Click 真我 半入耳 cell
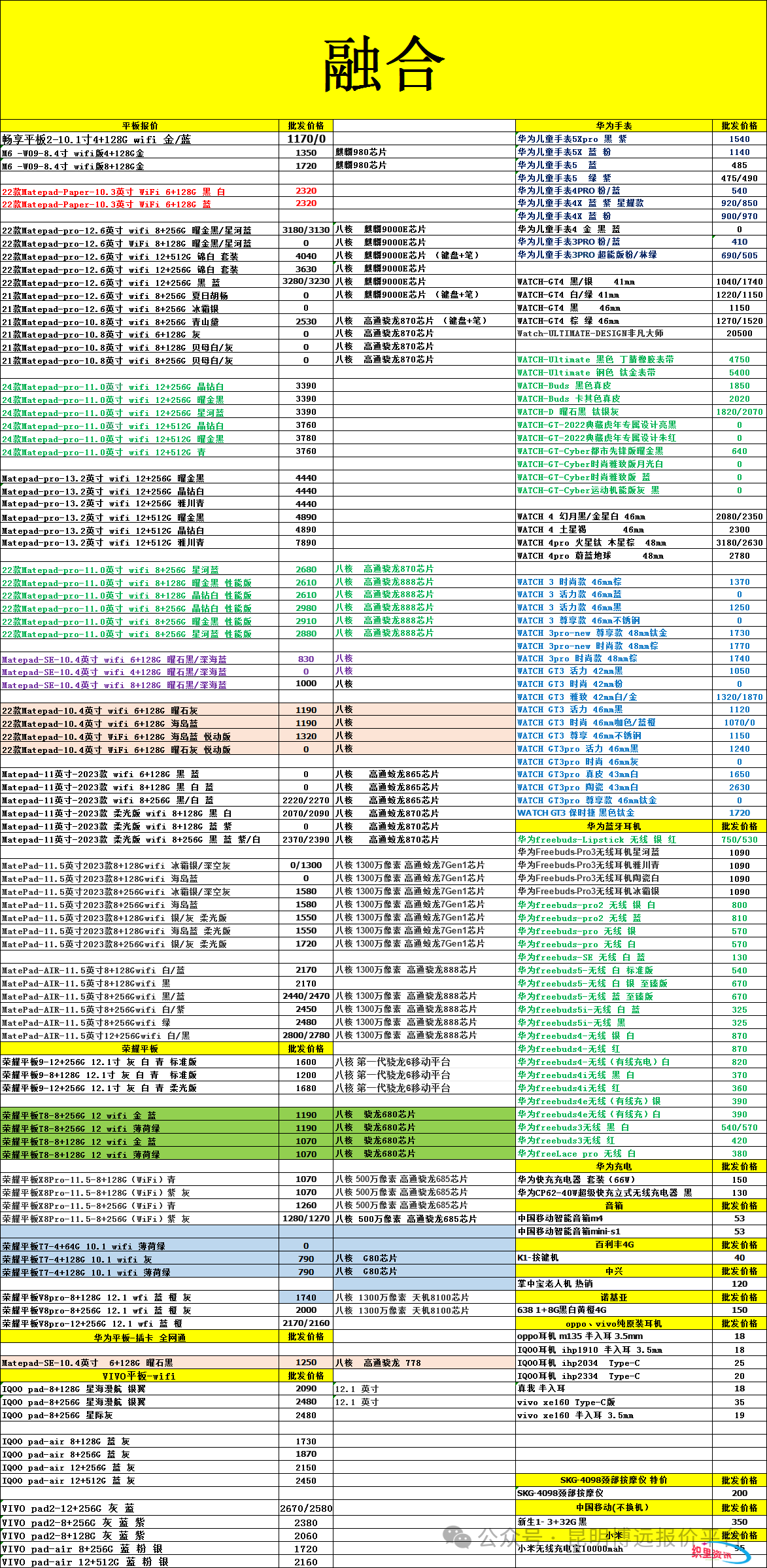Image resolution: width=767 pixels, height=1568 pixels. click(x=614, y=1388)
